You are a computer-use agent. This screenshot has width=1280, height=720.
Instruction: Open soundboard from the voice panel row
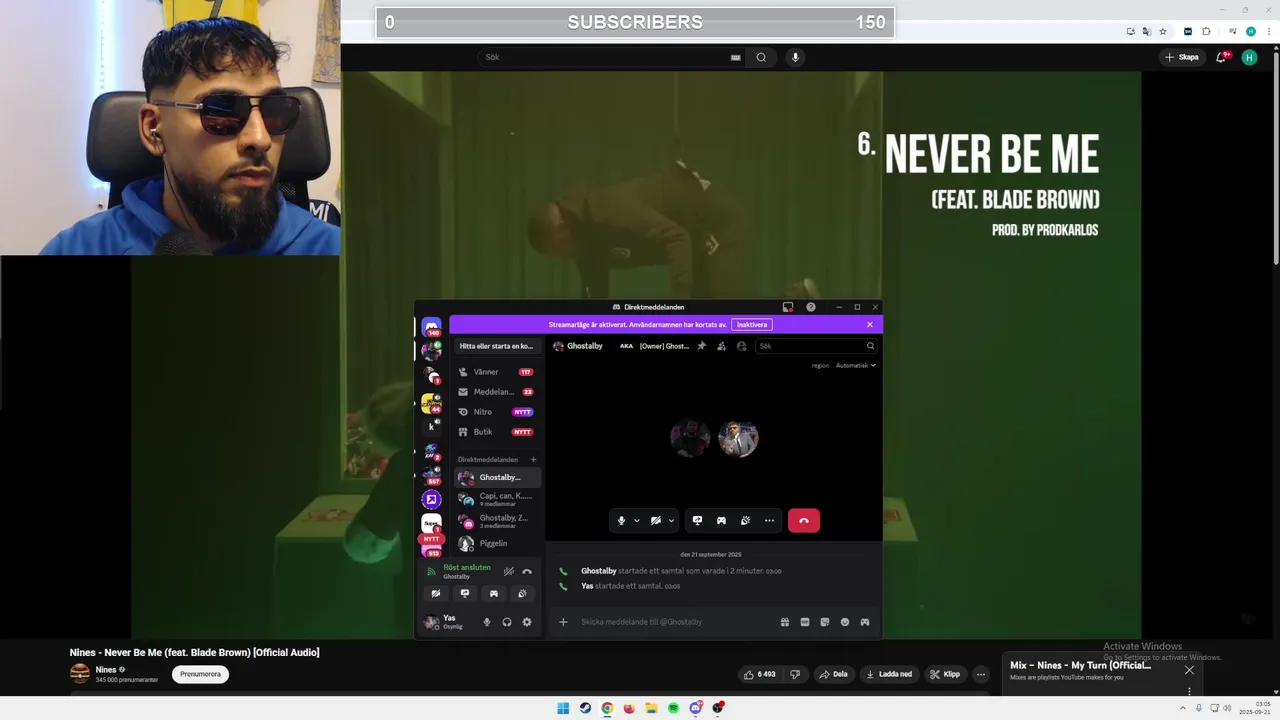coord(522,593)
